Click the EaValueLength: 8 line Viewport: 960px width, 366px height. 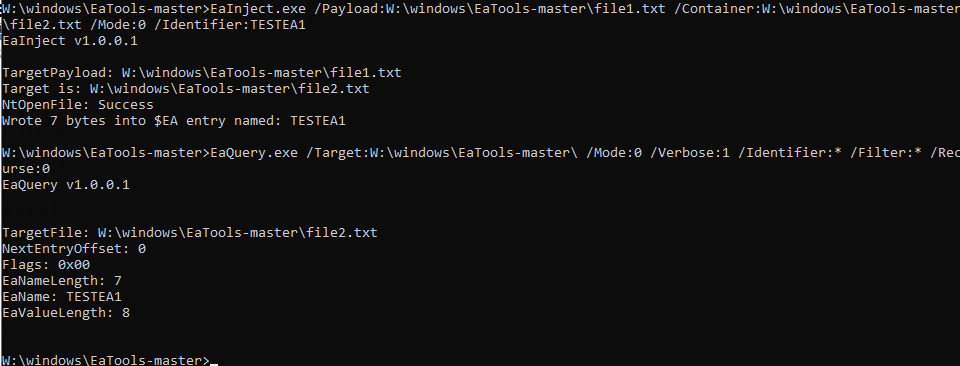coord(66,313)
